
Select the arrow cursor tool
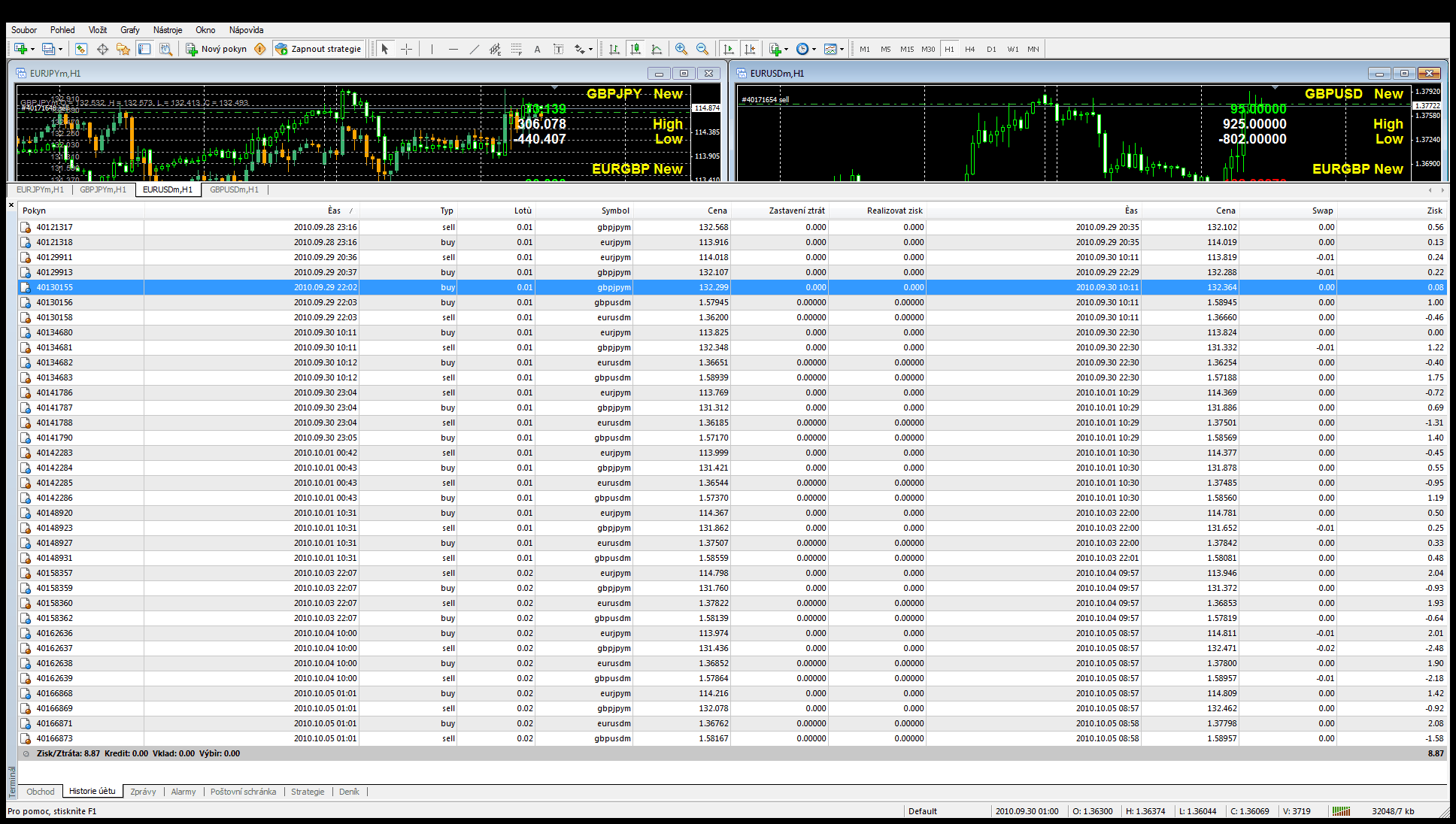pyautogui.click(x=385, y=49)
